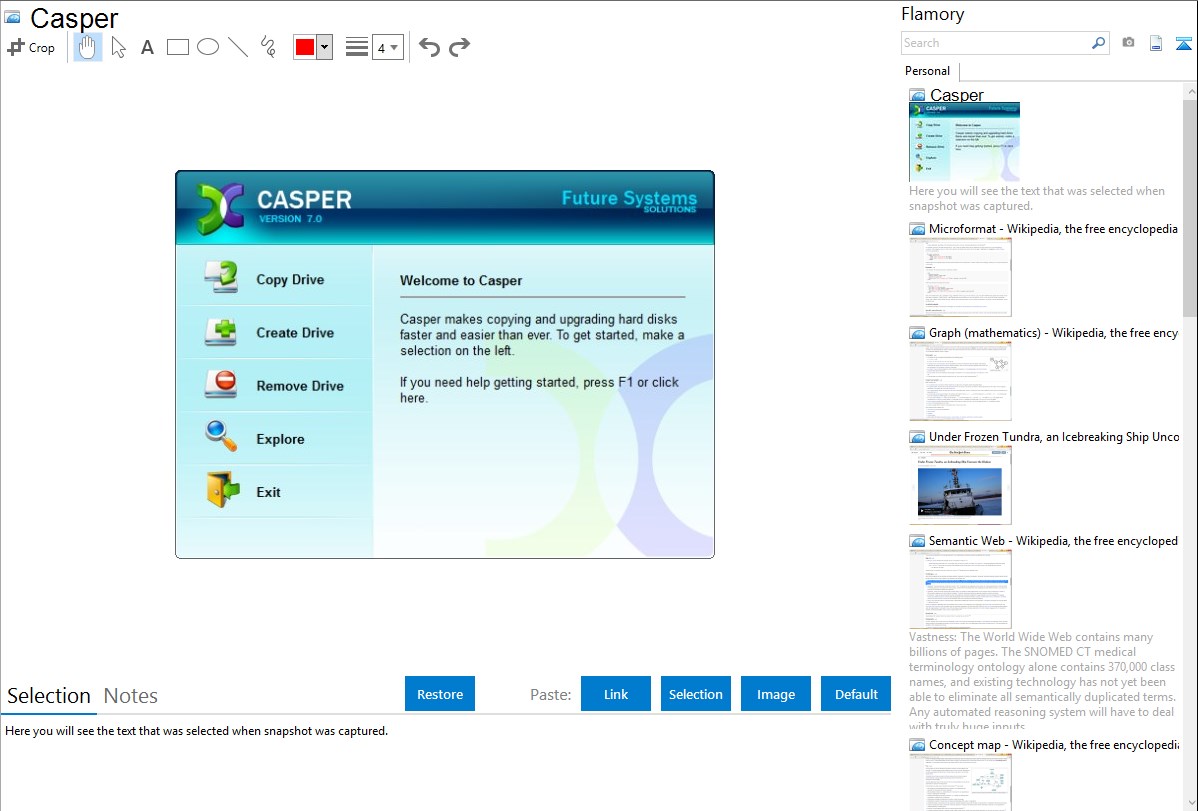Open the Graph (mathematics) snapshot thumbnail
This screenshot has width=1198, height=811.
pyautogui.click(x=960, y=381)
